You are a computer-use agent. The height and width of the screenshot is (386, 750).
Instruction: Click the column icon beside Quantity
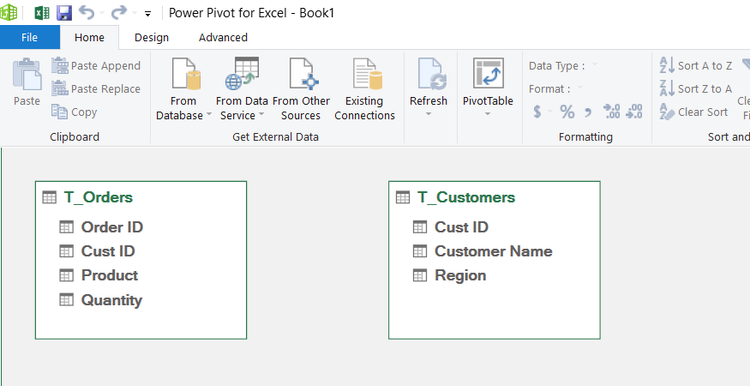[66, 299]
